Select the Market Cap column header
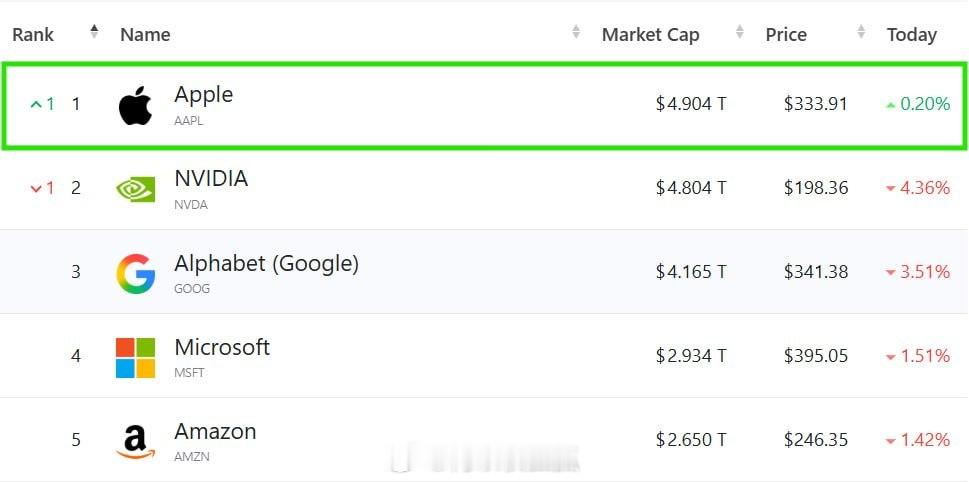The width and height of the screenshot is (969, 482). 650,35
